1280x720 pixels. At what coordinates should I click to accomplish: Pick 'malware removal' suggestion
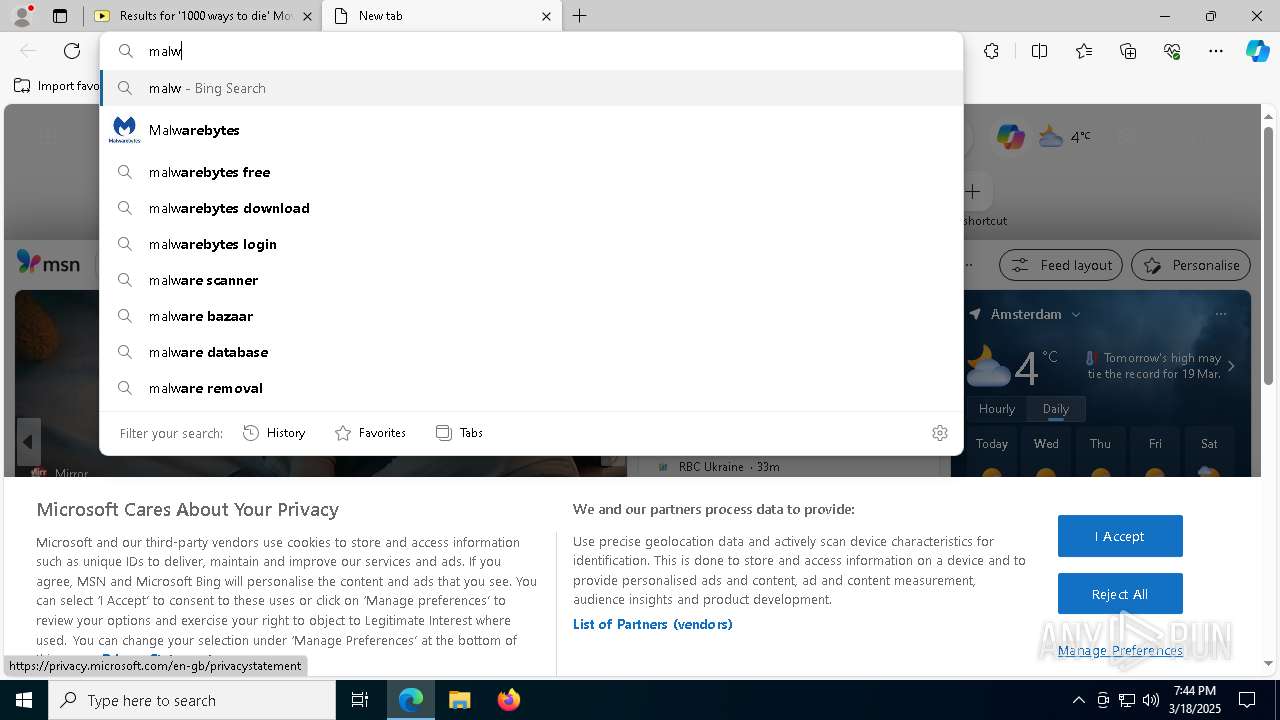pos(531,388)
